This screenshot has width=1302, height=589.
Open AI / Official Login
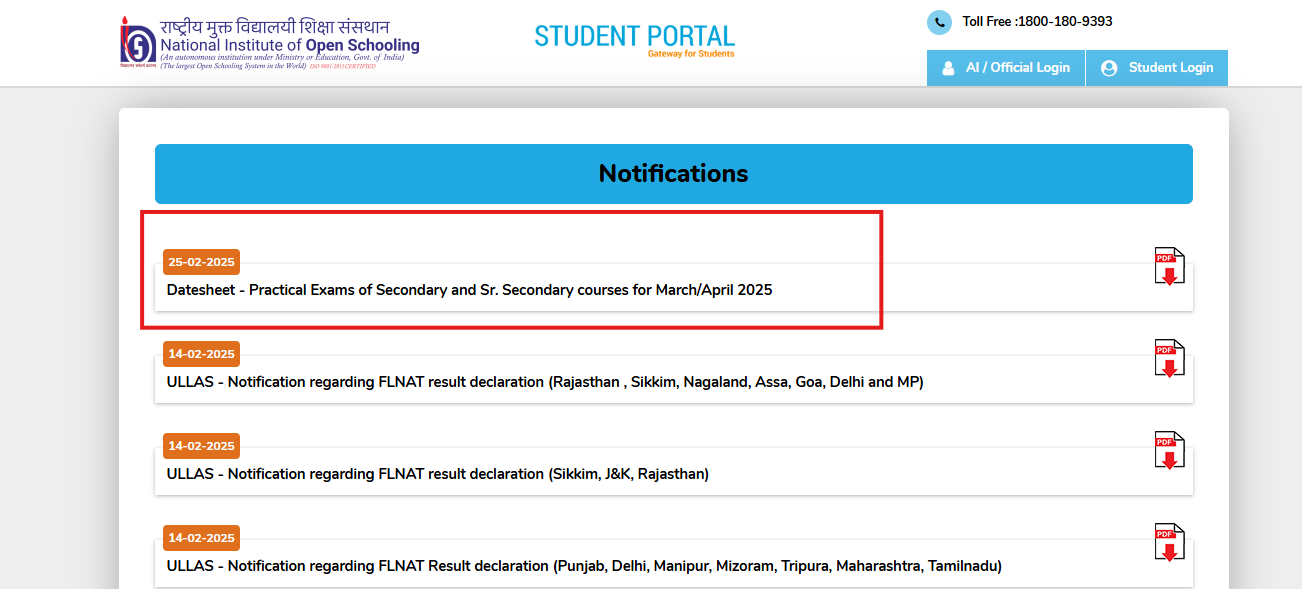1005,68
